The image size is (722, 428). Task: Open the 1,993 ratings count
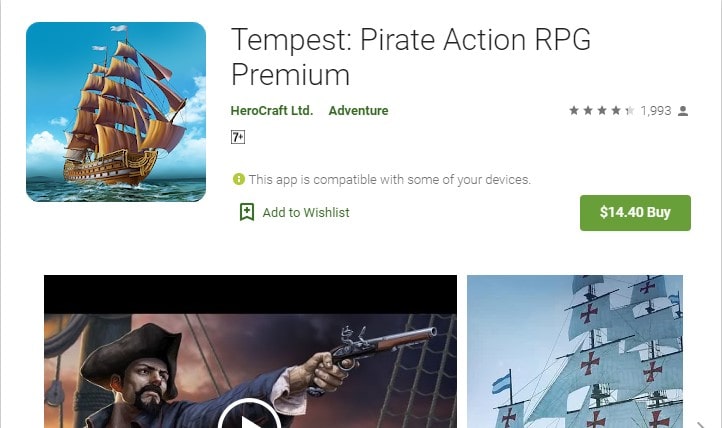click(656, 111)
